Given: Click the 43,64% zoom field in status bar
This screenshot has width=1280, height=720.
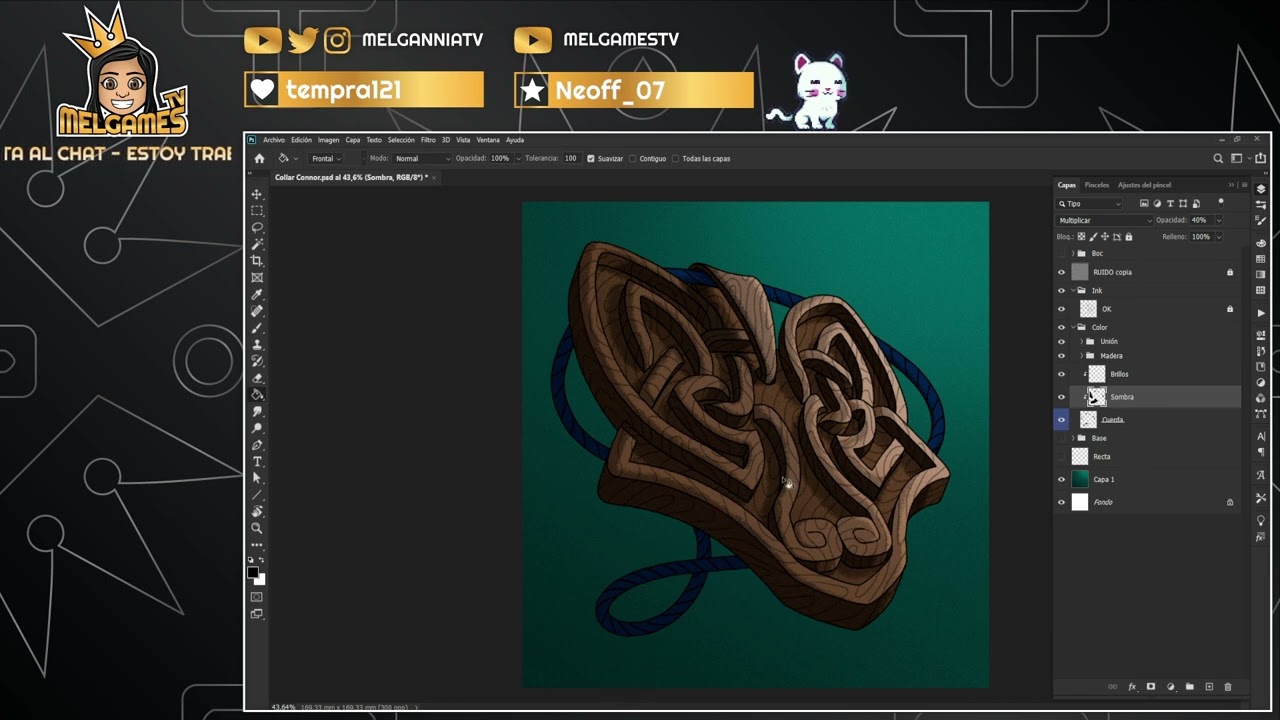Looking at the screenshot, I should pos(283,707).
